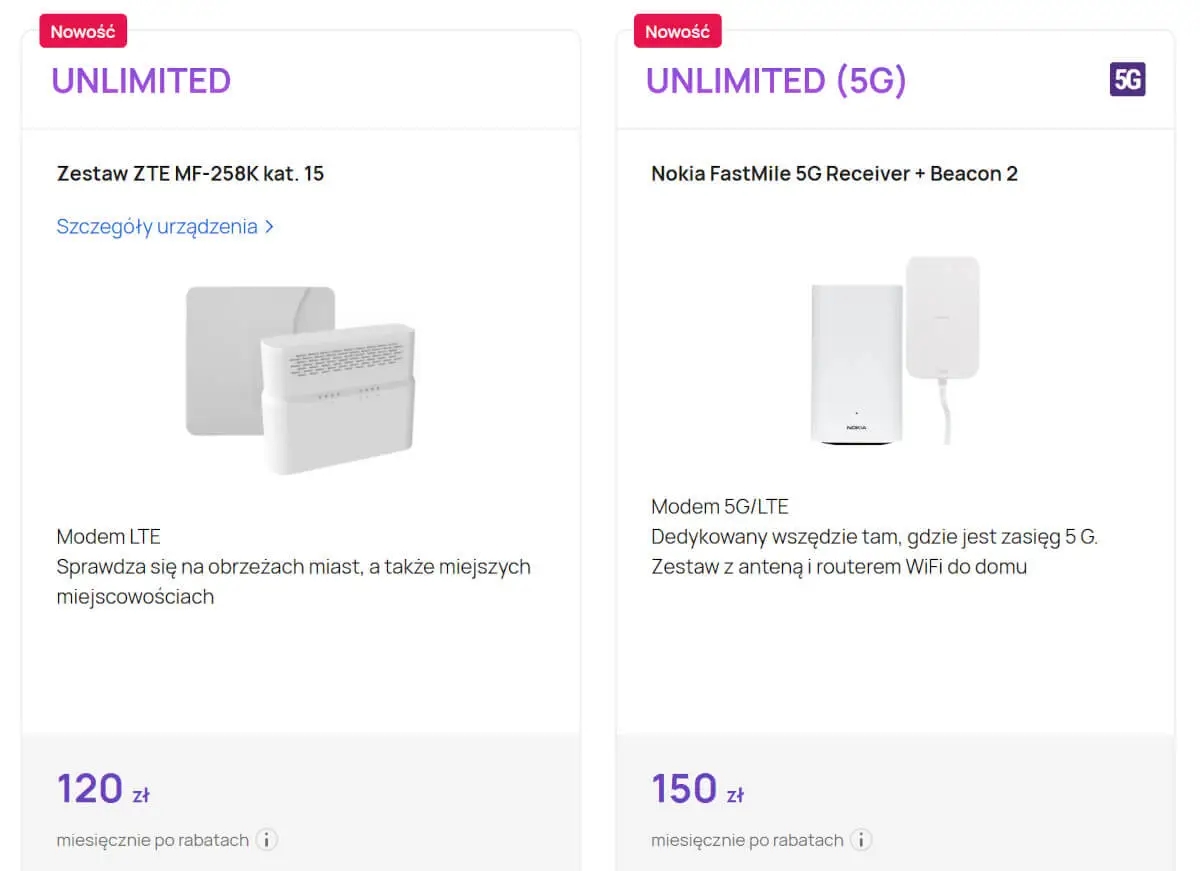Select the Nokia FastMile product image

pyautogui.click(x=890, y=350)
